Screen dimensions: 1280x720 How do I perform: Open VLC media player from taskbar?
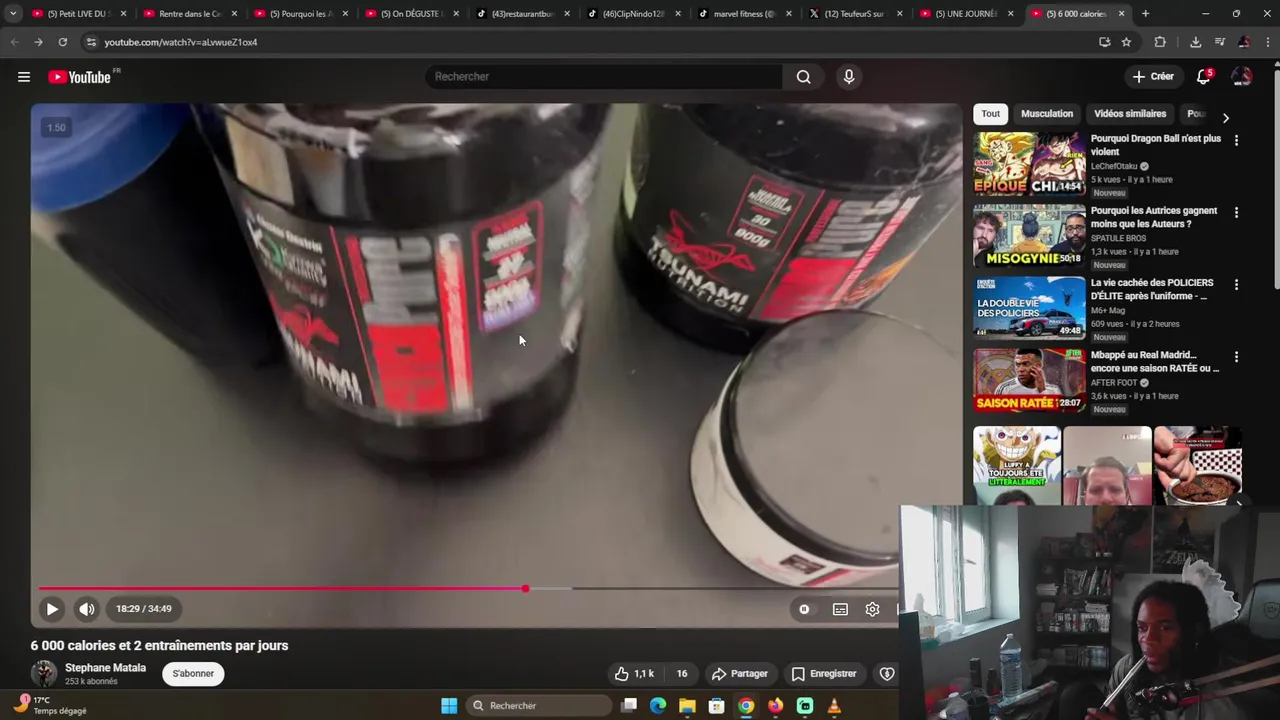[834, 706]
